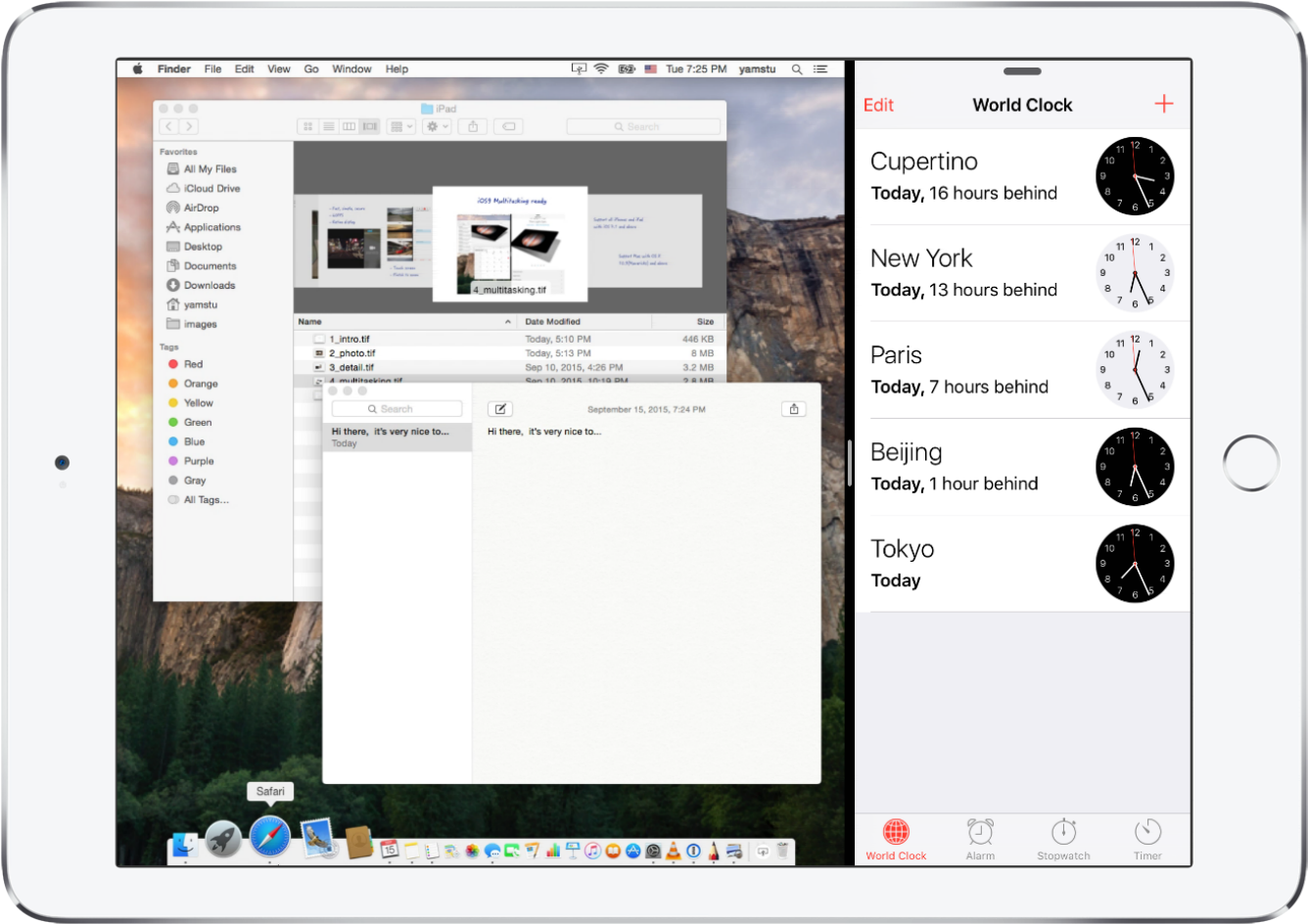Launch Safari from the Dock
Image resolution: width=1308 pixels, height=924 pixels.
(269, 837)
